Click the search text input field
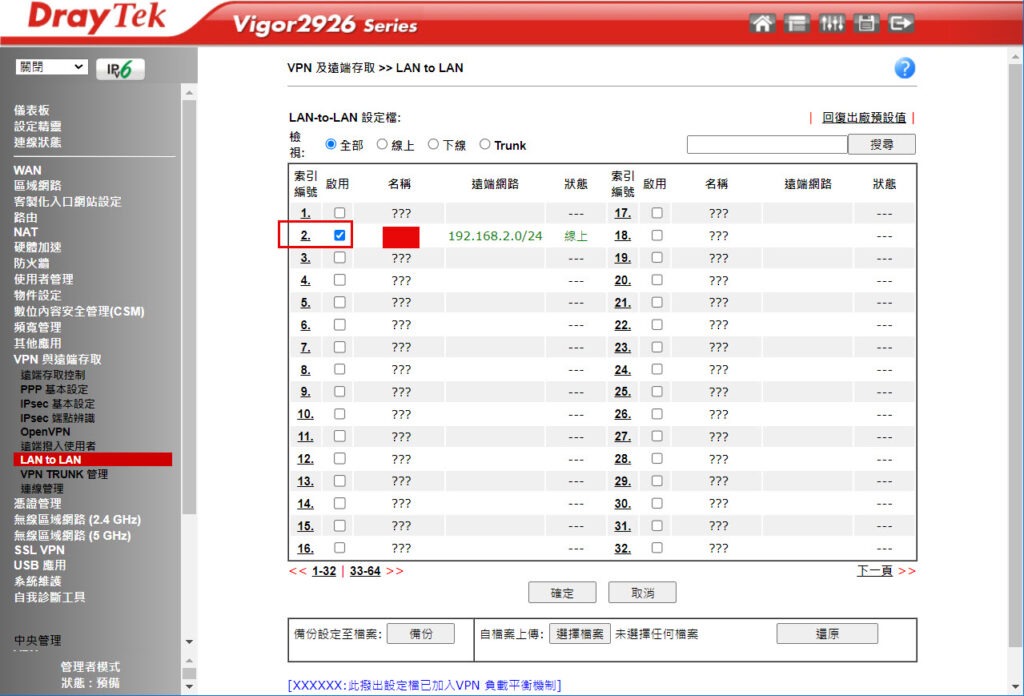The width and height of the screenshot is (1024, 696). coord(767,144)
